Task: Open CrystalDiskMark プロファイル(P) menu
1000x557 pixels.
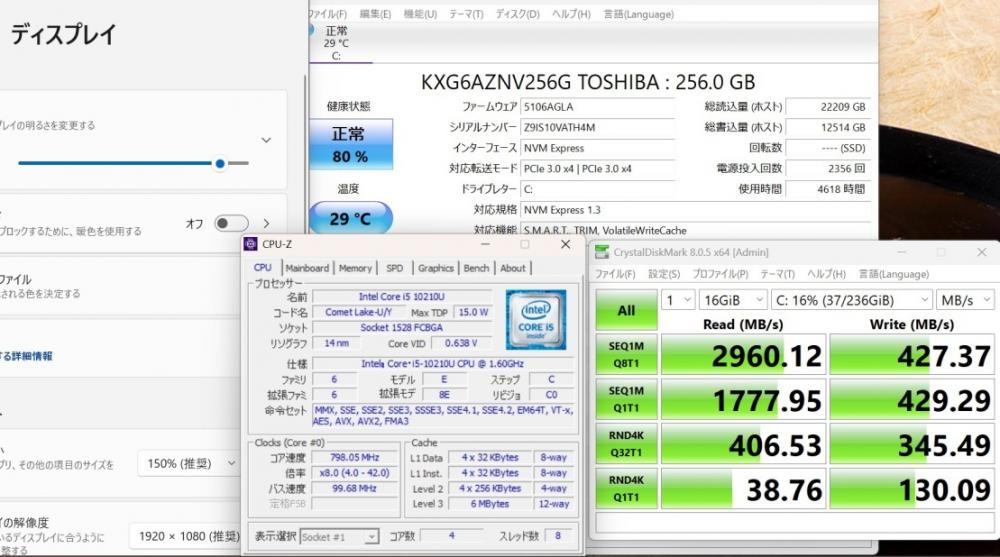Action: (720, 274)
